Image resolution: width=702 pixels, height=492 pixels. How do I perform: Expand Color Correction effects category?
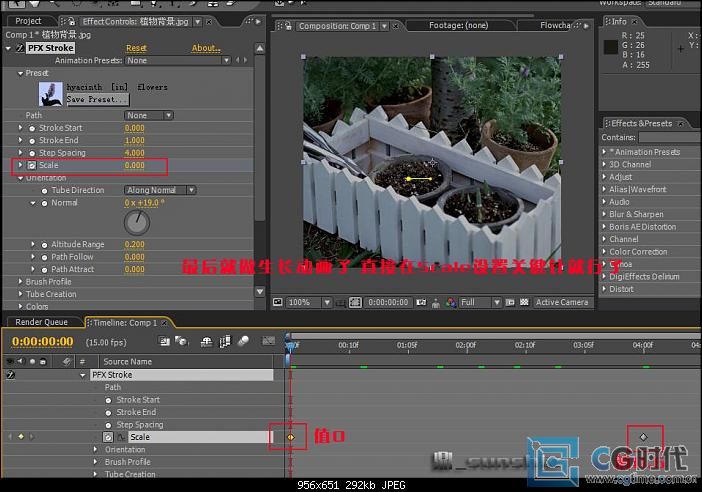604,252
